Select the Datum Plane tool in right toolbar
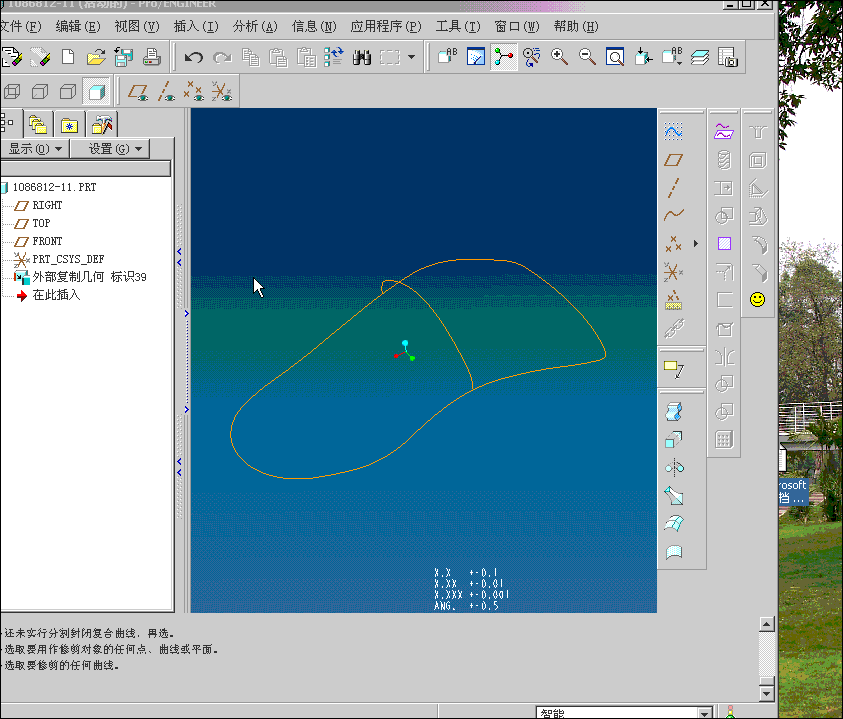This screenshot has height=719, width=843. (674, 160)
